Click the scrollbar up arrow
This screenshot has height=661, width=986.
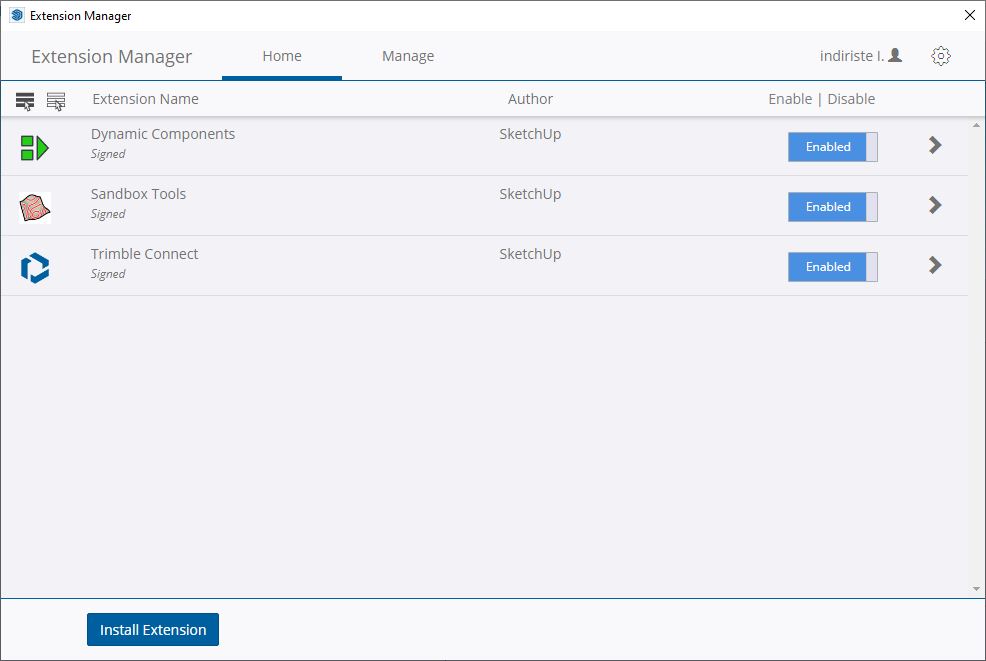(976, 125)
